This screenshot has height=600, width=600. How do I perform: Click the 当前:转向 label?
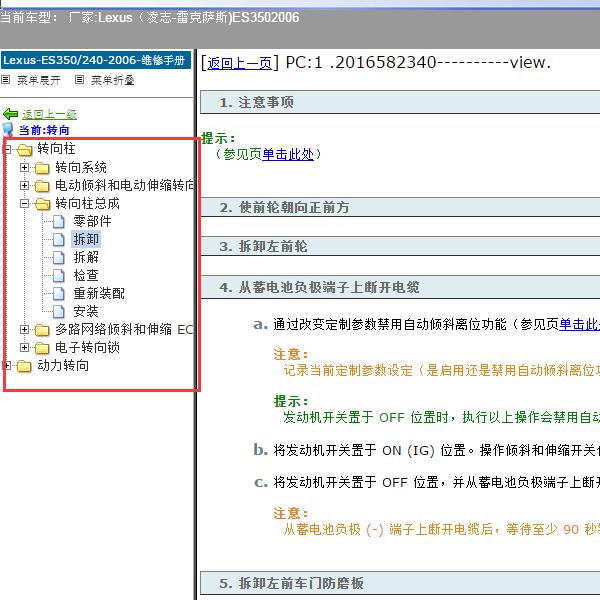point(44,130)
